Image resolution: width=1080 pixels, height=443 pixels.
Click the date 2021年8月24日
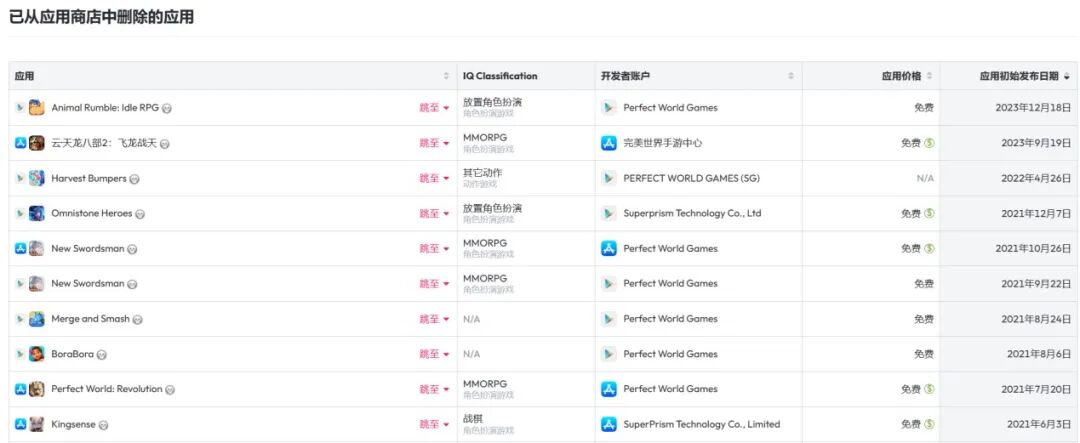(1036, 318)
